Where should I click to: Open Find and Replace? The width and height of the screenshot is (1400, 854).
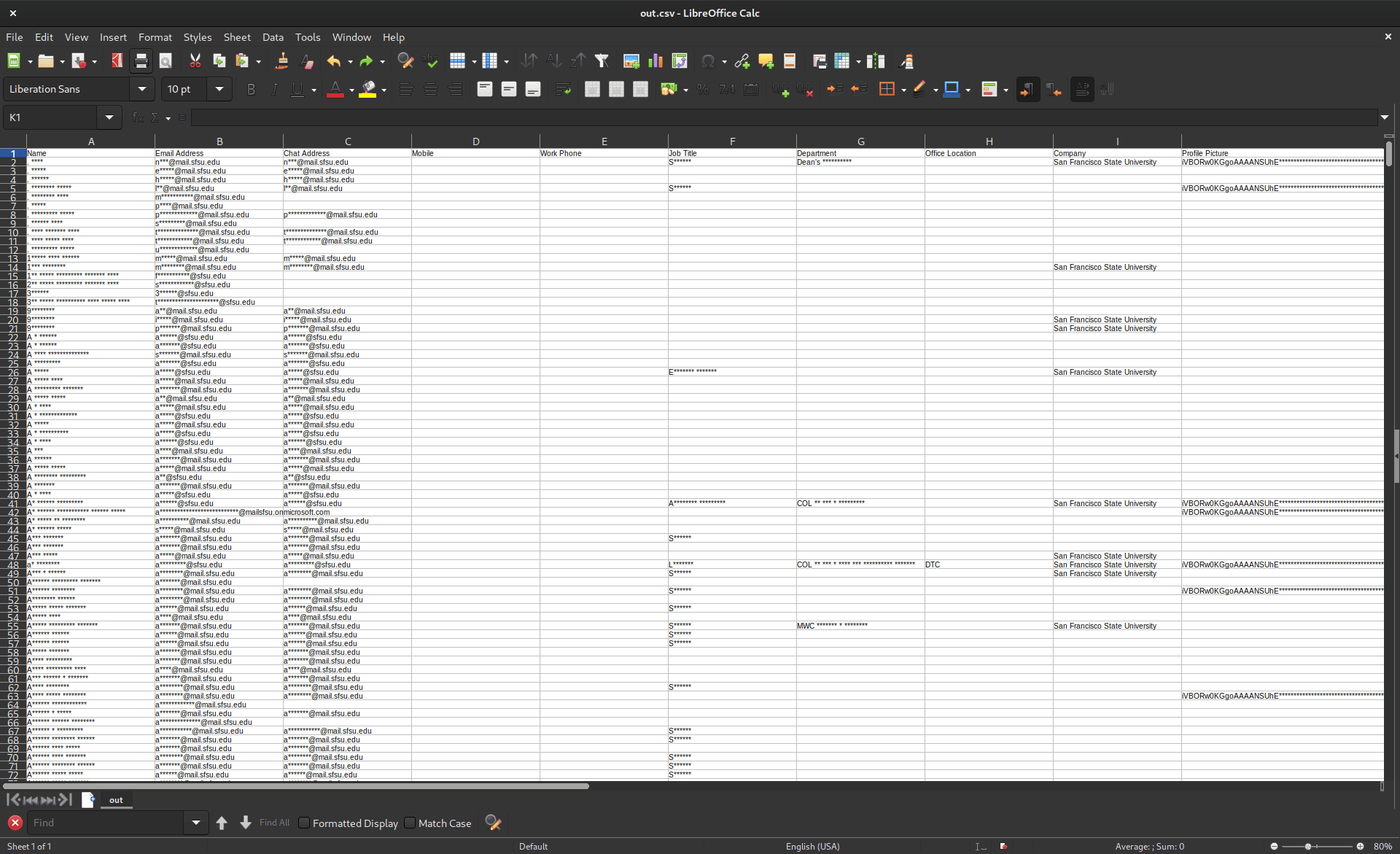[405, 61]
